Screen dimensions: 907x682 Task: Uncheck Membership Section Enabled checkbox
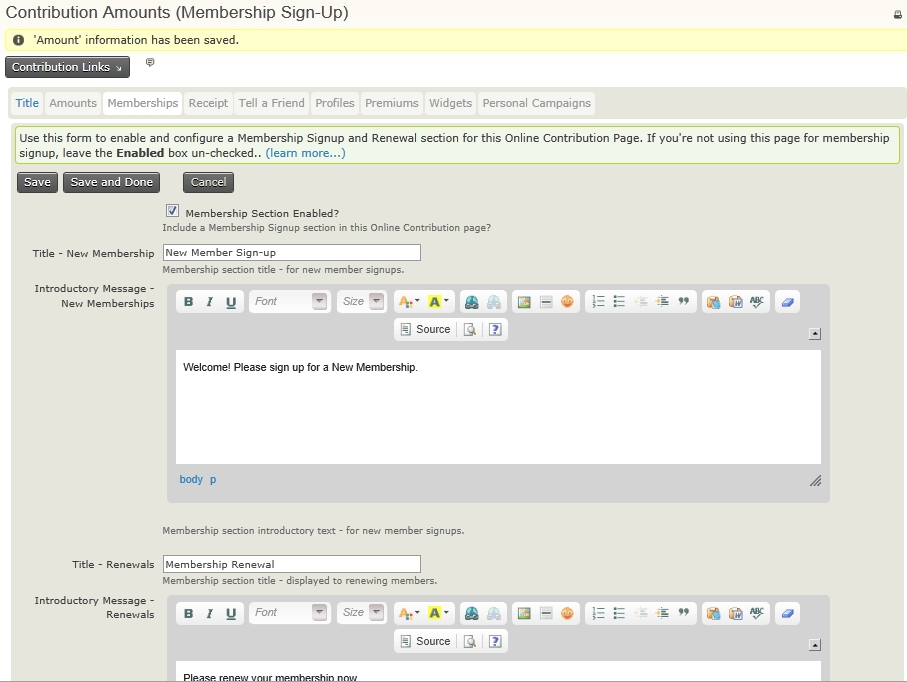172,212
